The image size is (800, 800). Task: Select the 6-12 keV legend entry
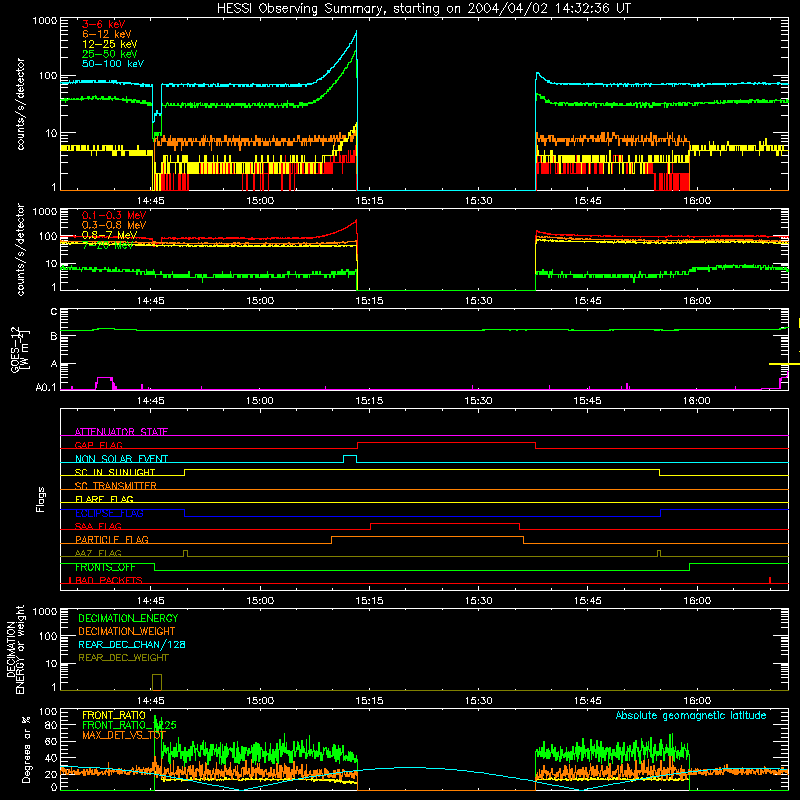(x=106, y=34)
